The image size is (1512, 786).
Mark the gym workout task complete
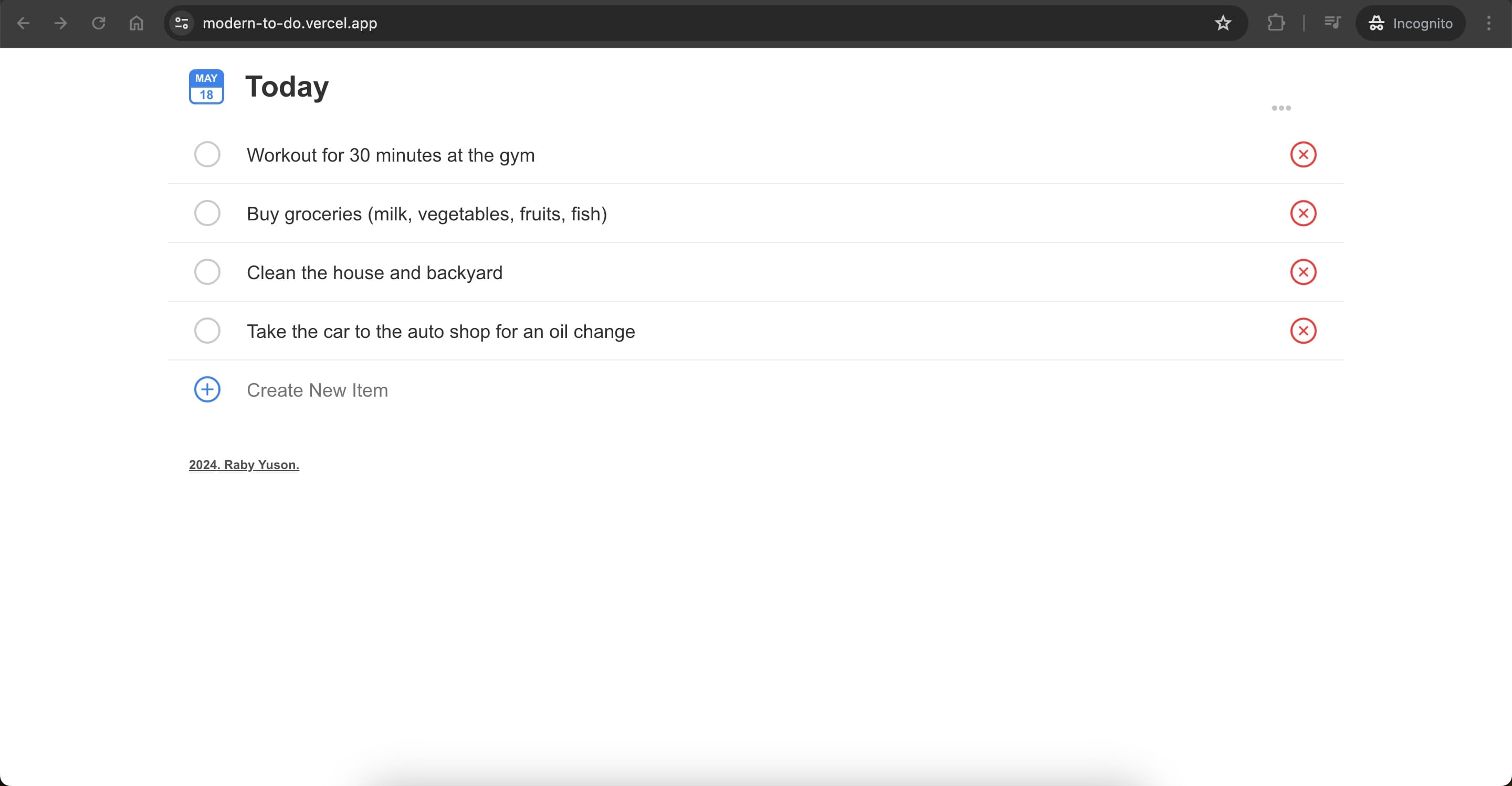click(207, 155)
